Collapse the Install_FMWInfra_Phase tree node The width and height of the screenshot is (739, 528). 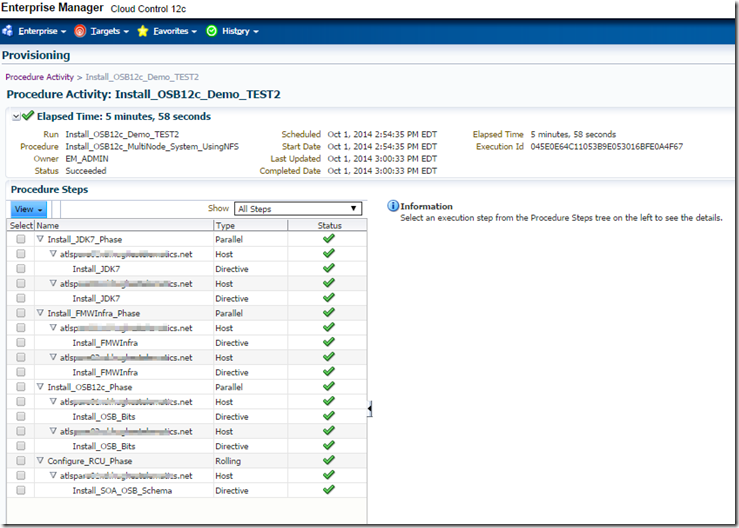coord(40,313)
